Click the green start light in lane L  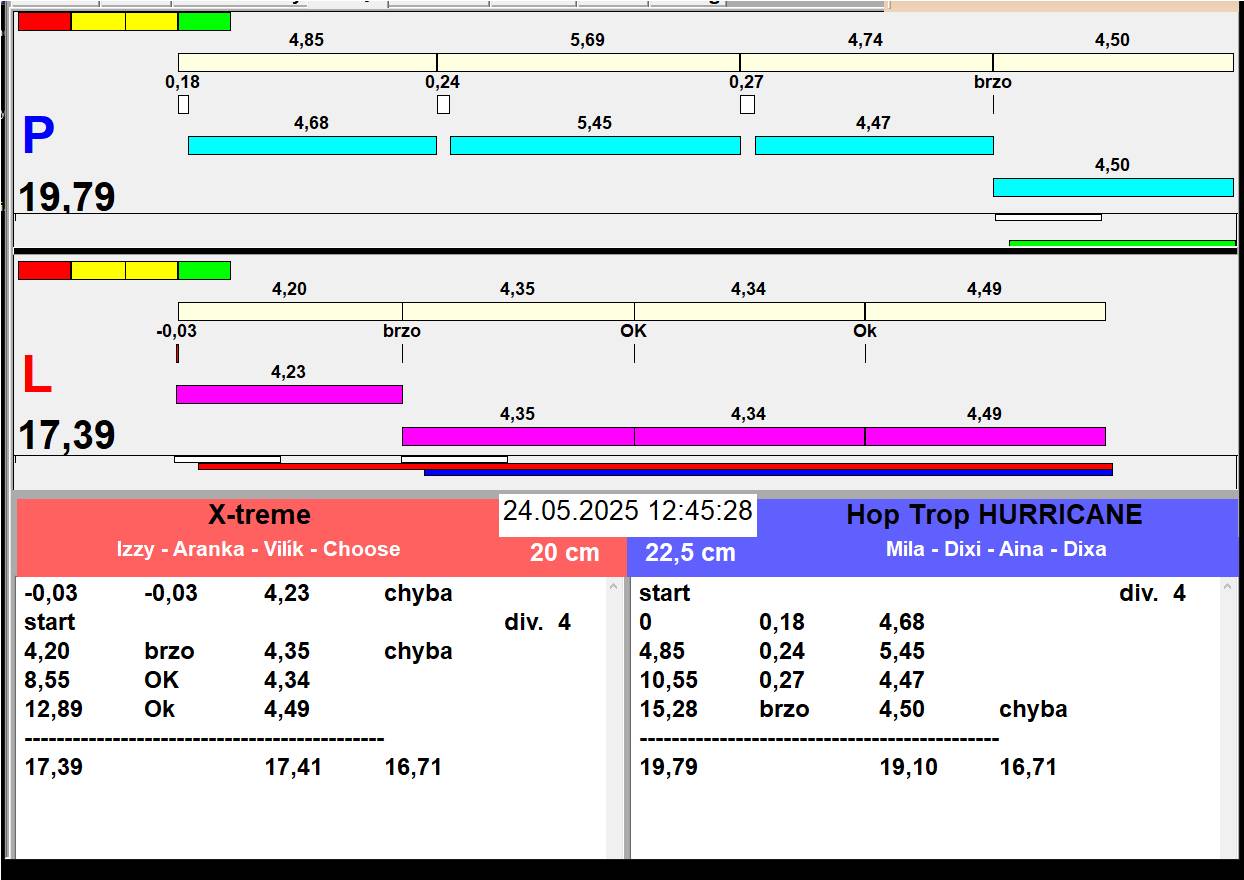(x=204, y=270)
